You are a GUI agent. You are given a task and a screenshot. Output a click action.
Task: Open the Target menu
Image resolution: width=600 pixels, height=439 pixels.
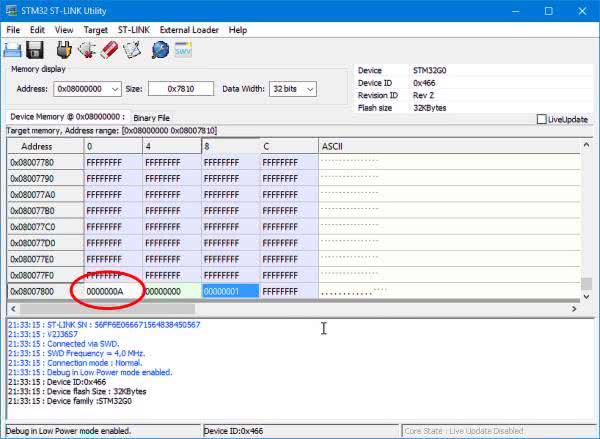(x=96, y=30)
